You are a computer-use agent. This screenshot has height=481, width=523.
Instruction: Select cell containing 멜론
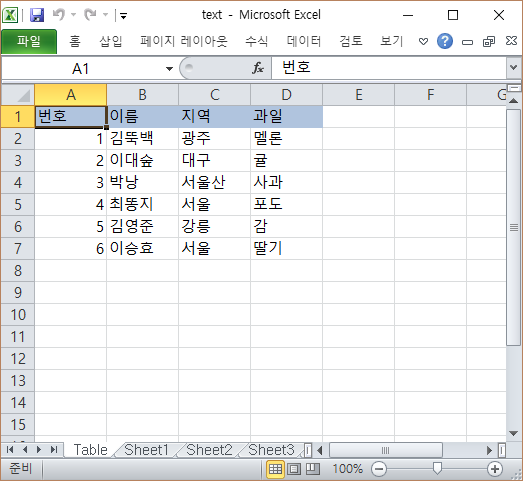click(x=287, y=138)
